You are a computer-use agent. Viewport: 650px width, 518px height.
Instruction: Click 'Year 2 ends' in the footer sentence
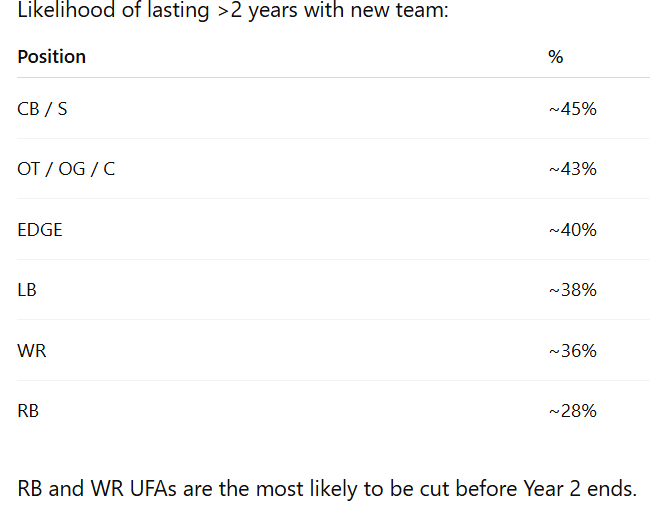pyautogui.click(x=577, y=490)
